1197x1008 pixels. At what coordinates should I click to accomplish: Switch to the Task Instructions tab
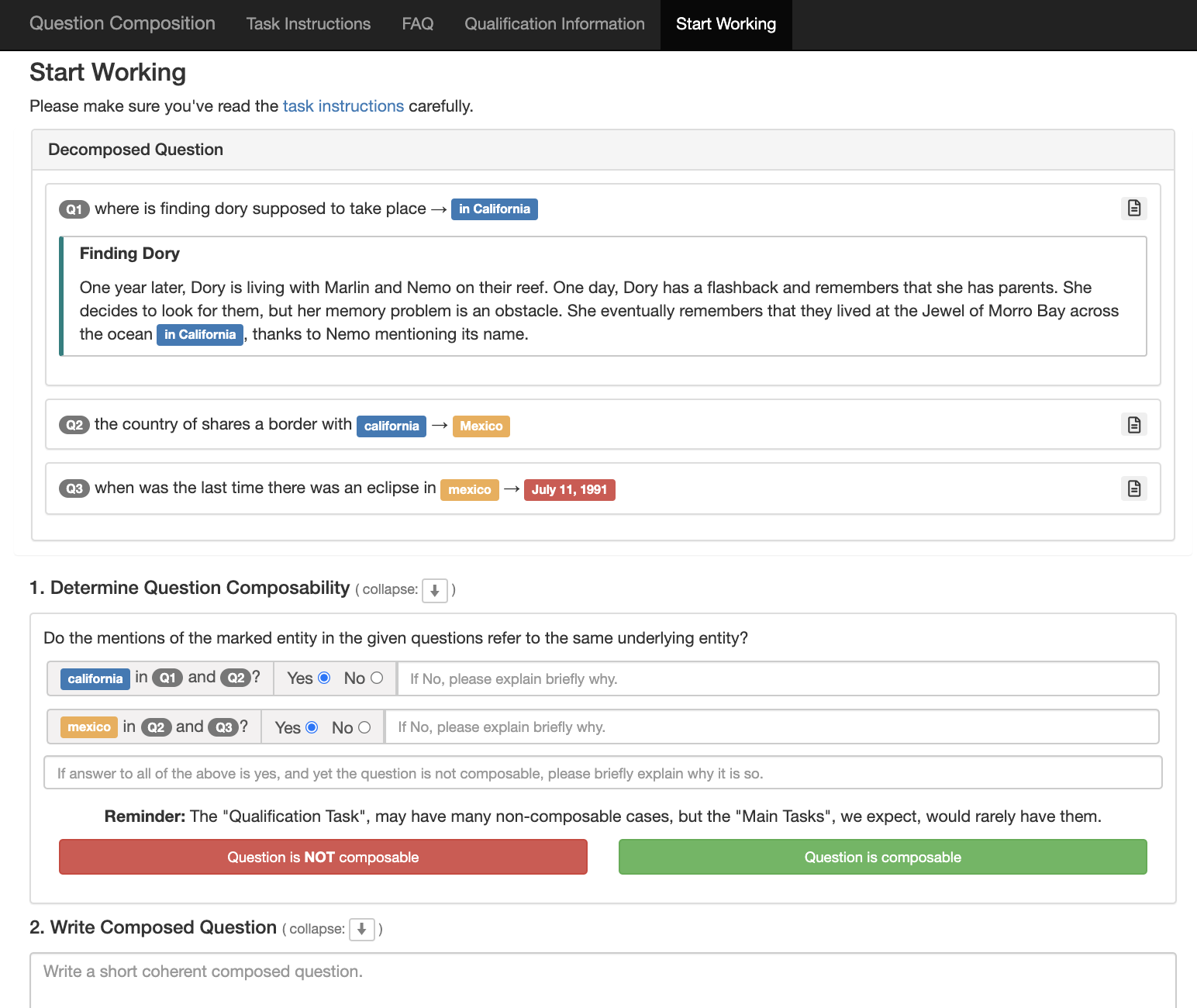coord(309,24)
